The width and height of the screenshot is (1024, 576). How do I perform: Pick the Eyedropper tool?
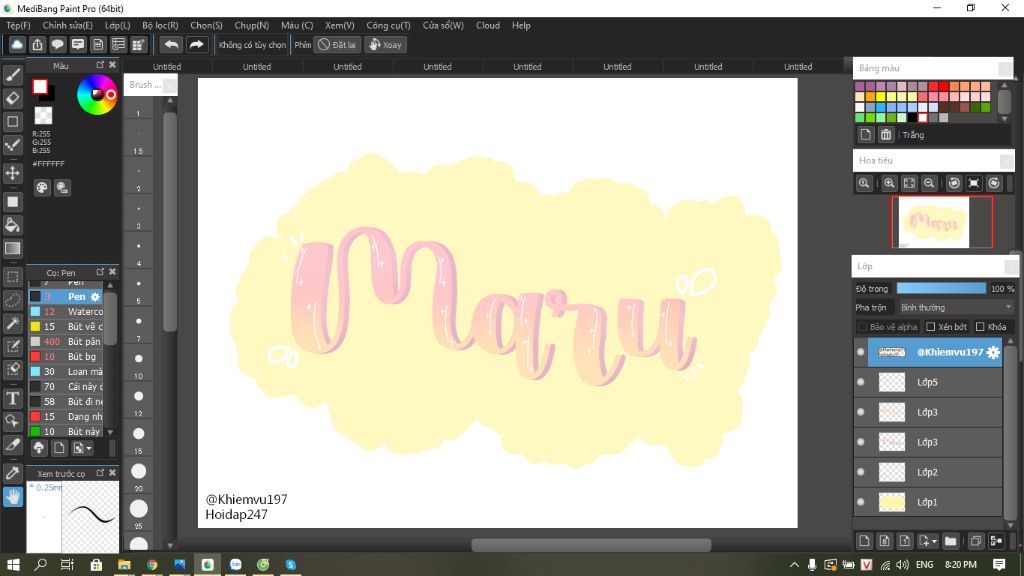click(12, 473)
